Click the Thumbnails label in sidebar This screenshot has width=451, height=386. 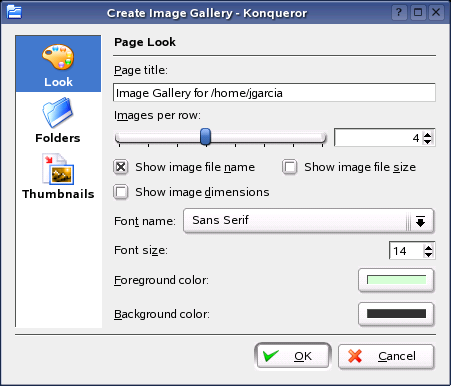pos(58,194)
